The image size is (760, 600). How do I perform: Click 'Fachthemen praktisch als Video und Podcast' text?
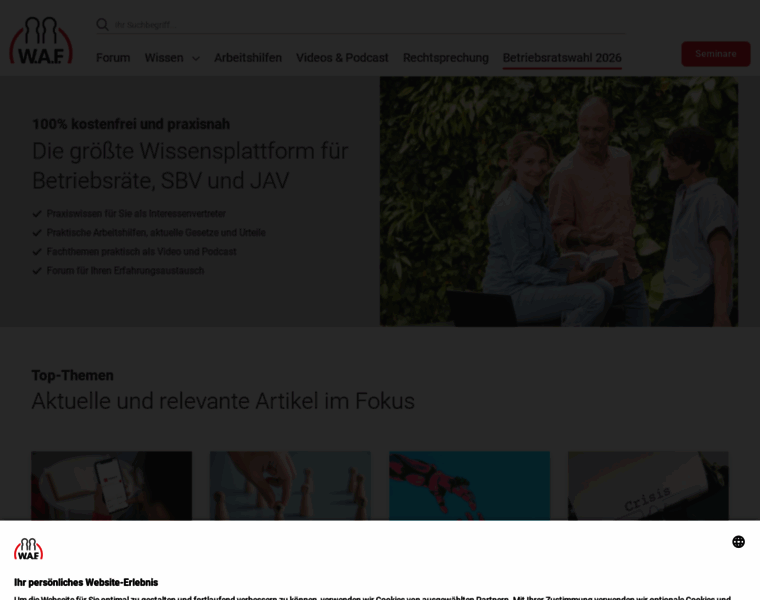click(x=142, y=252)
